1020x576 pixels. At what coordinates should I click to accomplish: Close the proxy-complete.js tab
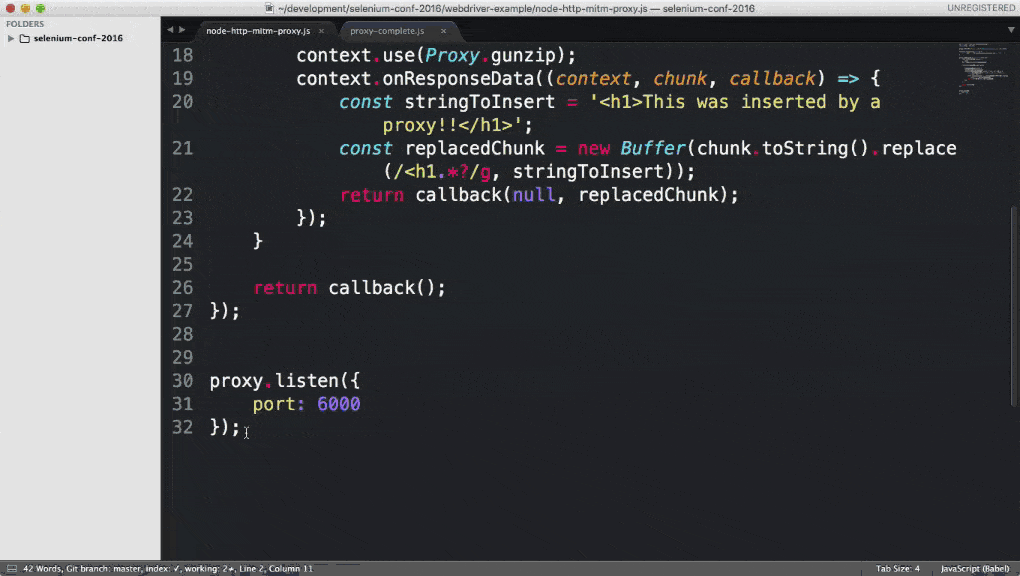(x=444, y=31)
